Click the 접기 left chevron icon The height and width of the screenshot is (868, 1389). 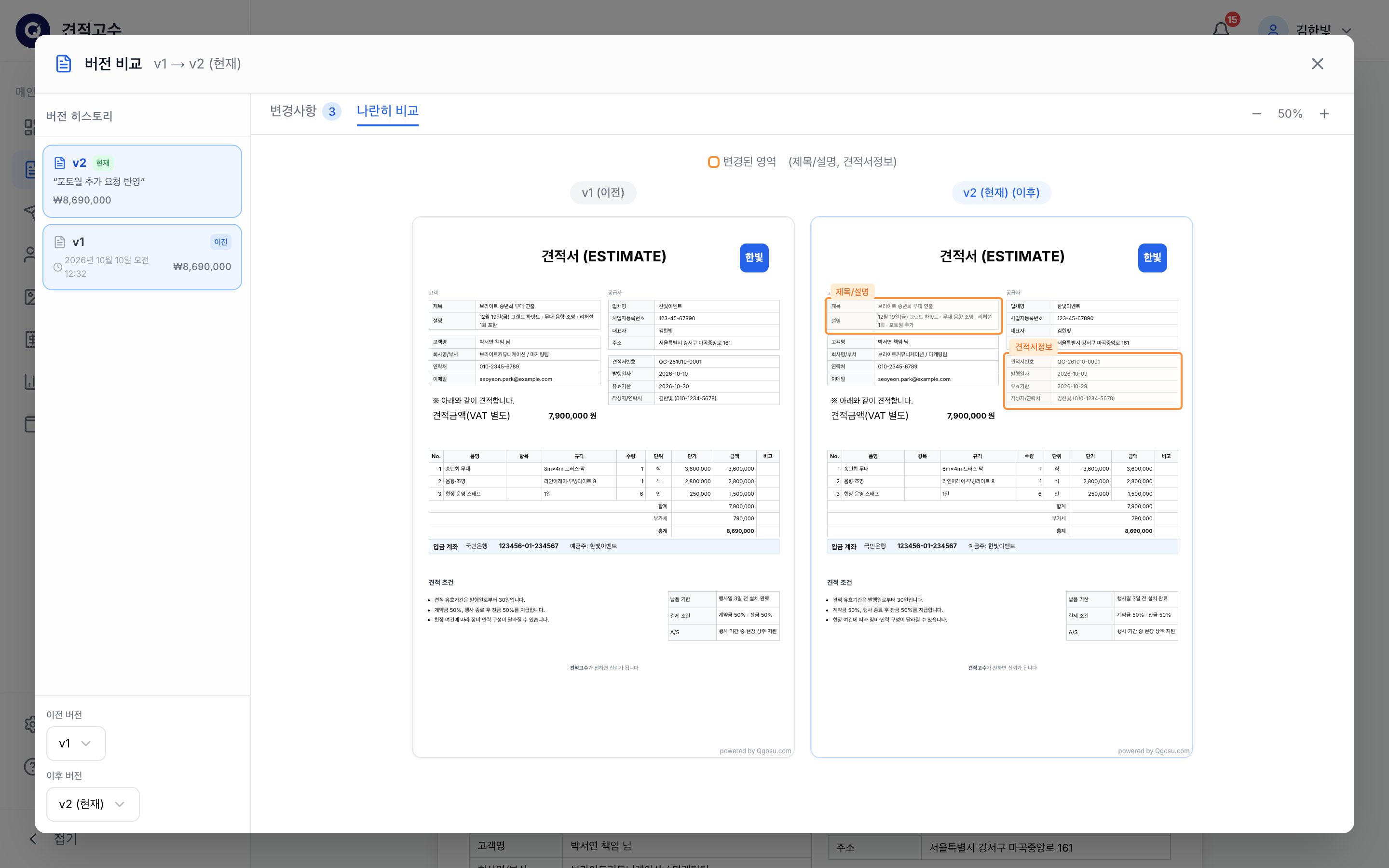33,839
